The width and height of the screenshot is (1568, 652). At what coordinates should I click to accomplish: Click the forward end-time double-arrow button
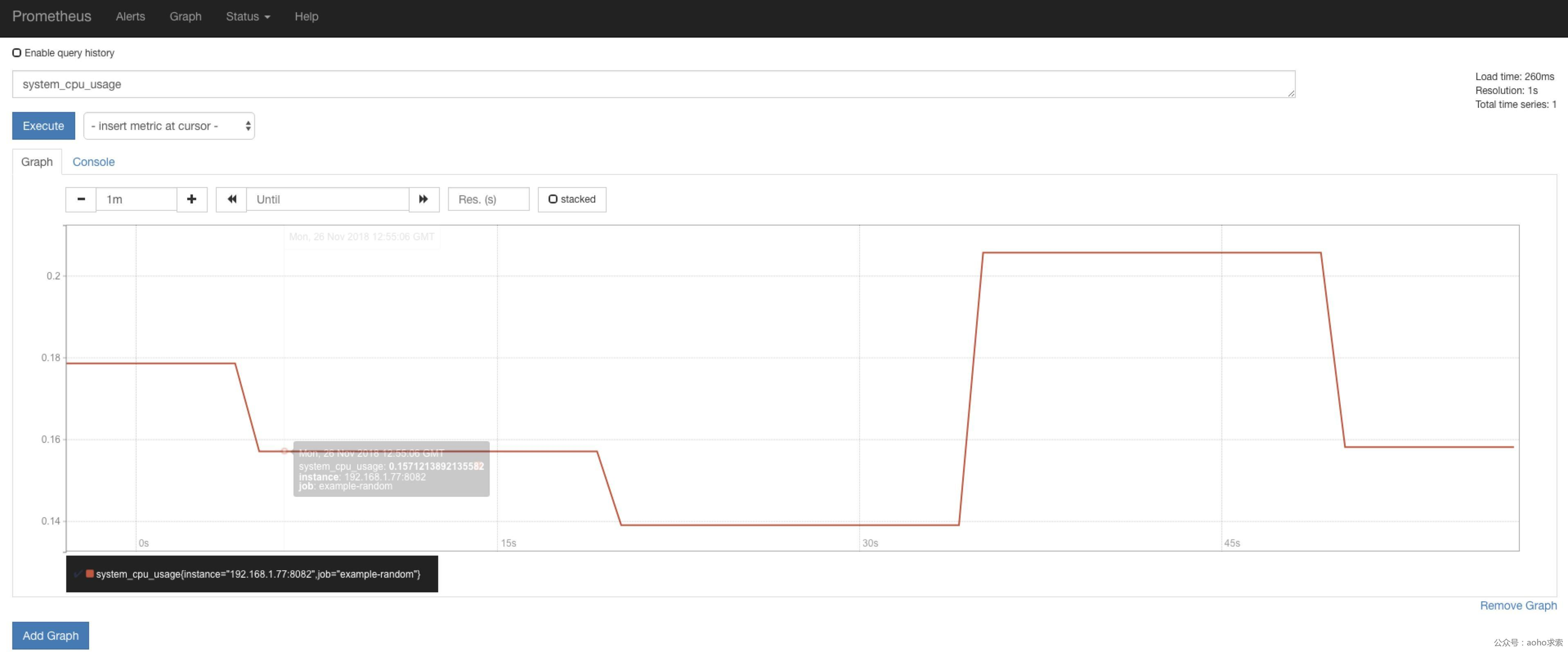(424, 200)
